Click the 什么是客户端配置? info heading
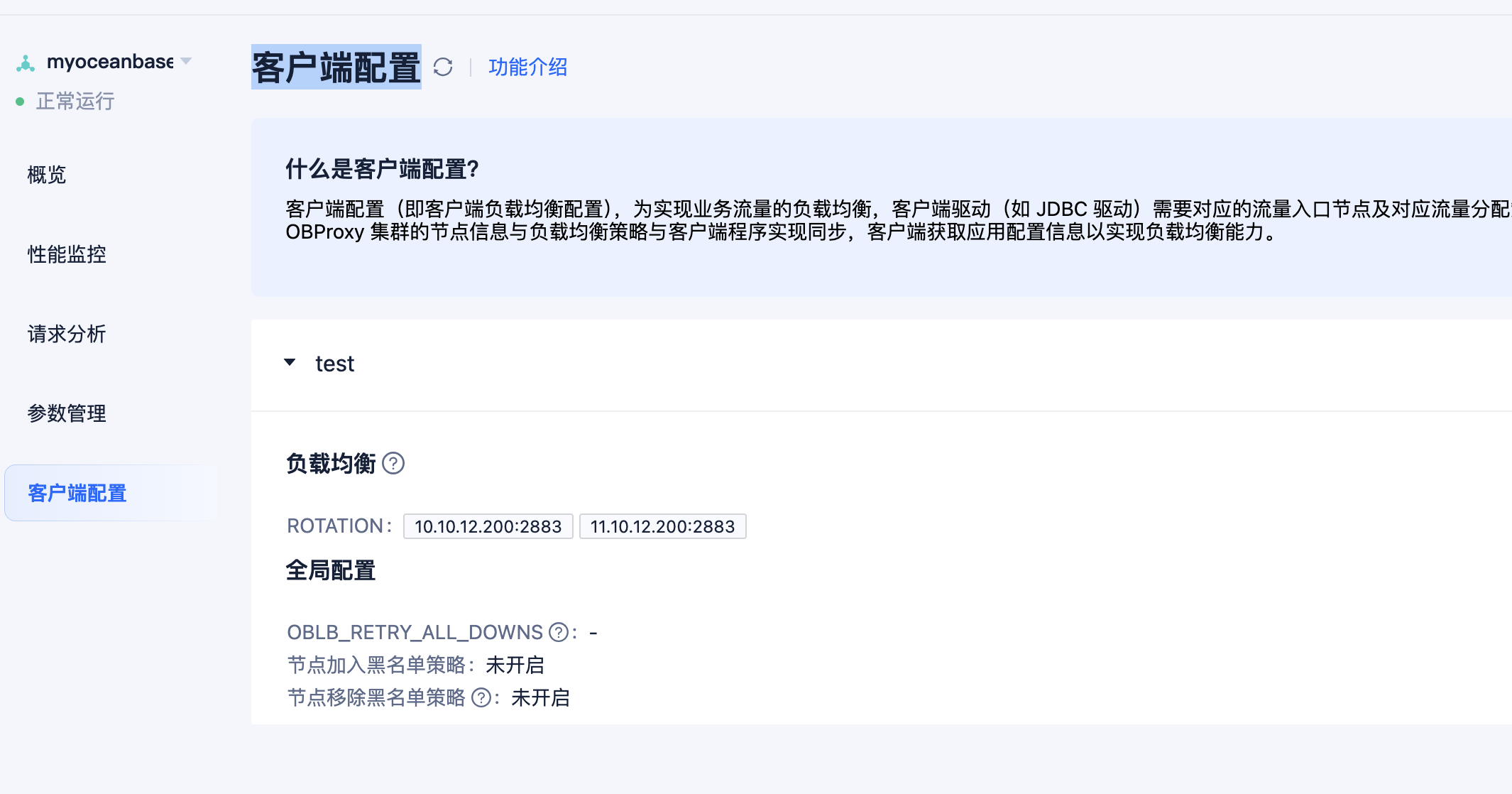The height and width of the screenshot is (794, 1512). (x=382, y=169)
